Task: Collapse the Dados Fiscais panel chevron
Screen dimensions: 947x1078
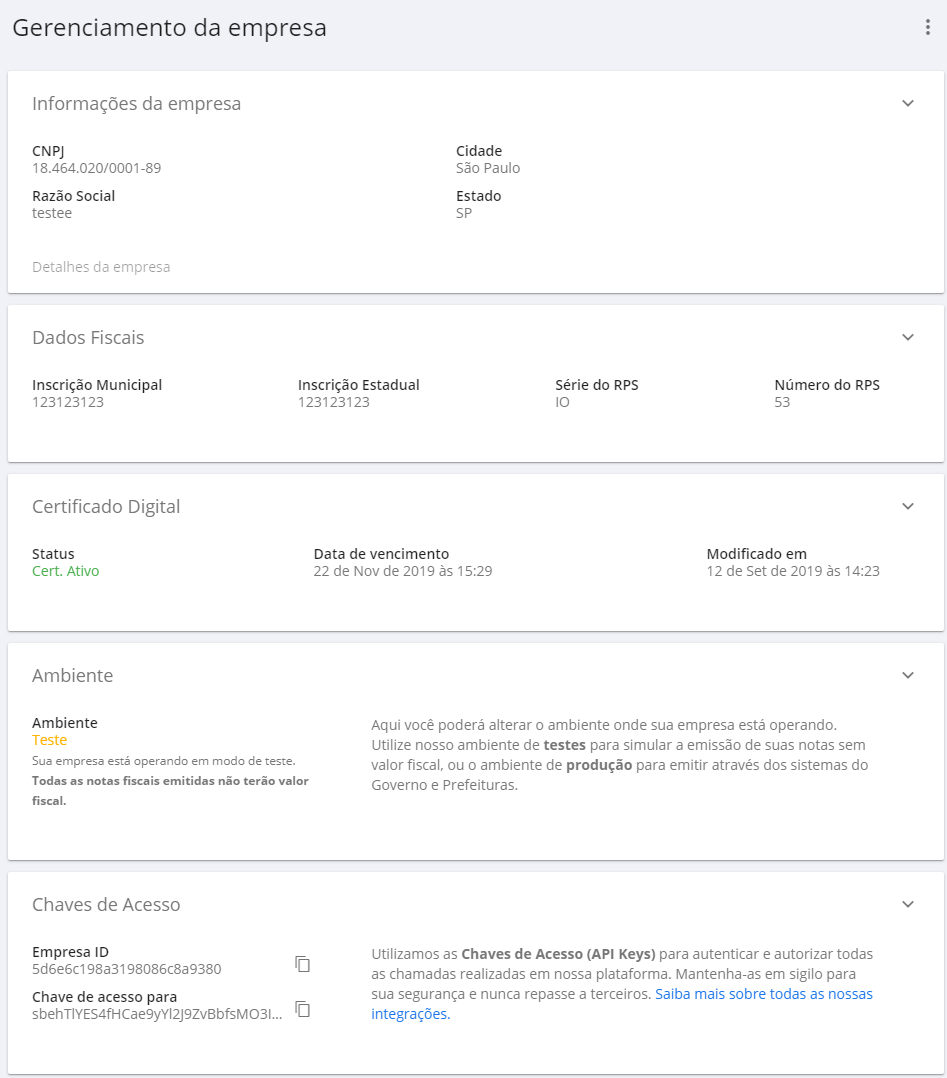Action: pos(907,338)
